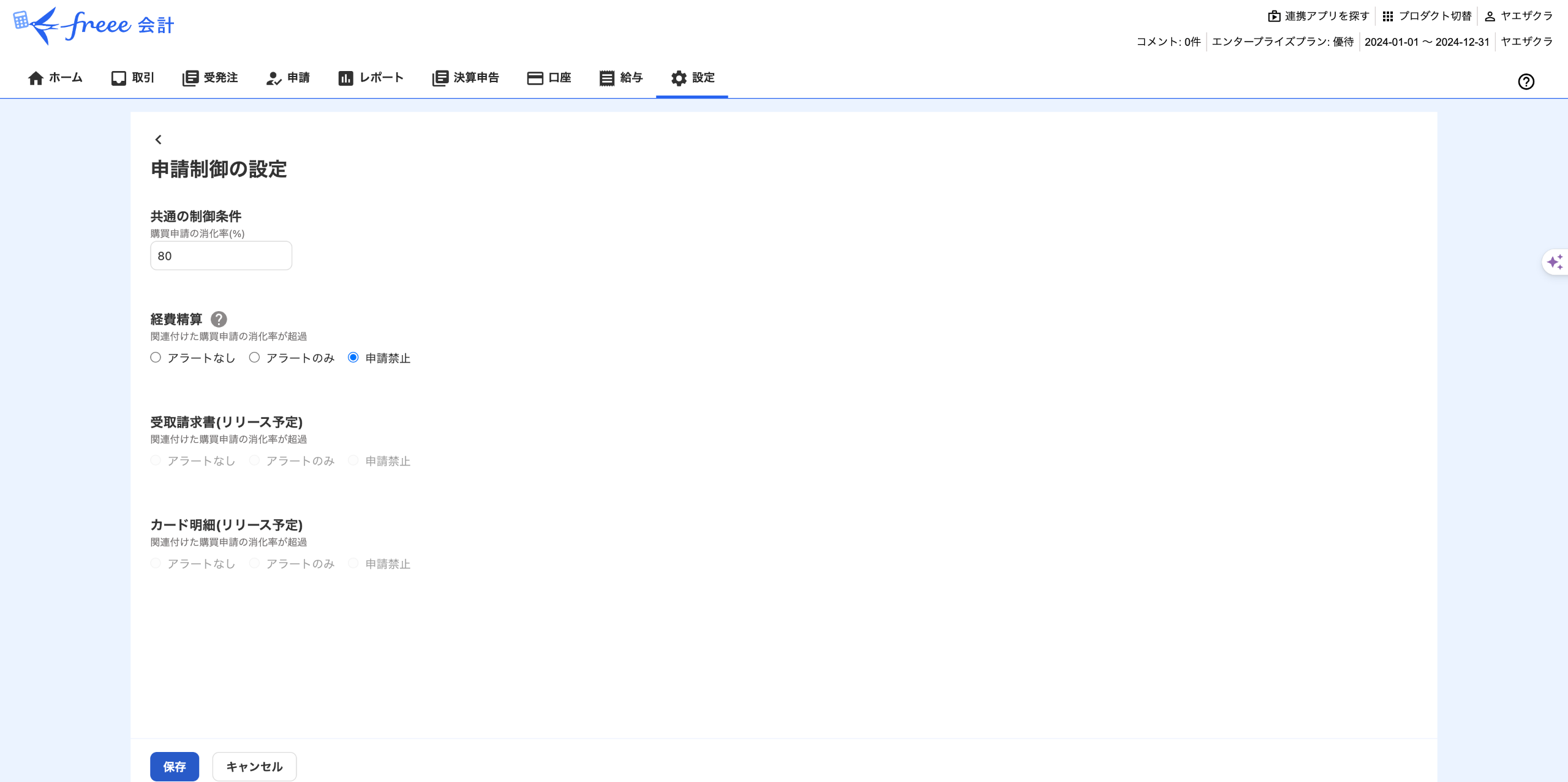Select 申請禁止 for 経費精算

point(353,358)
